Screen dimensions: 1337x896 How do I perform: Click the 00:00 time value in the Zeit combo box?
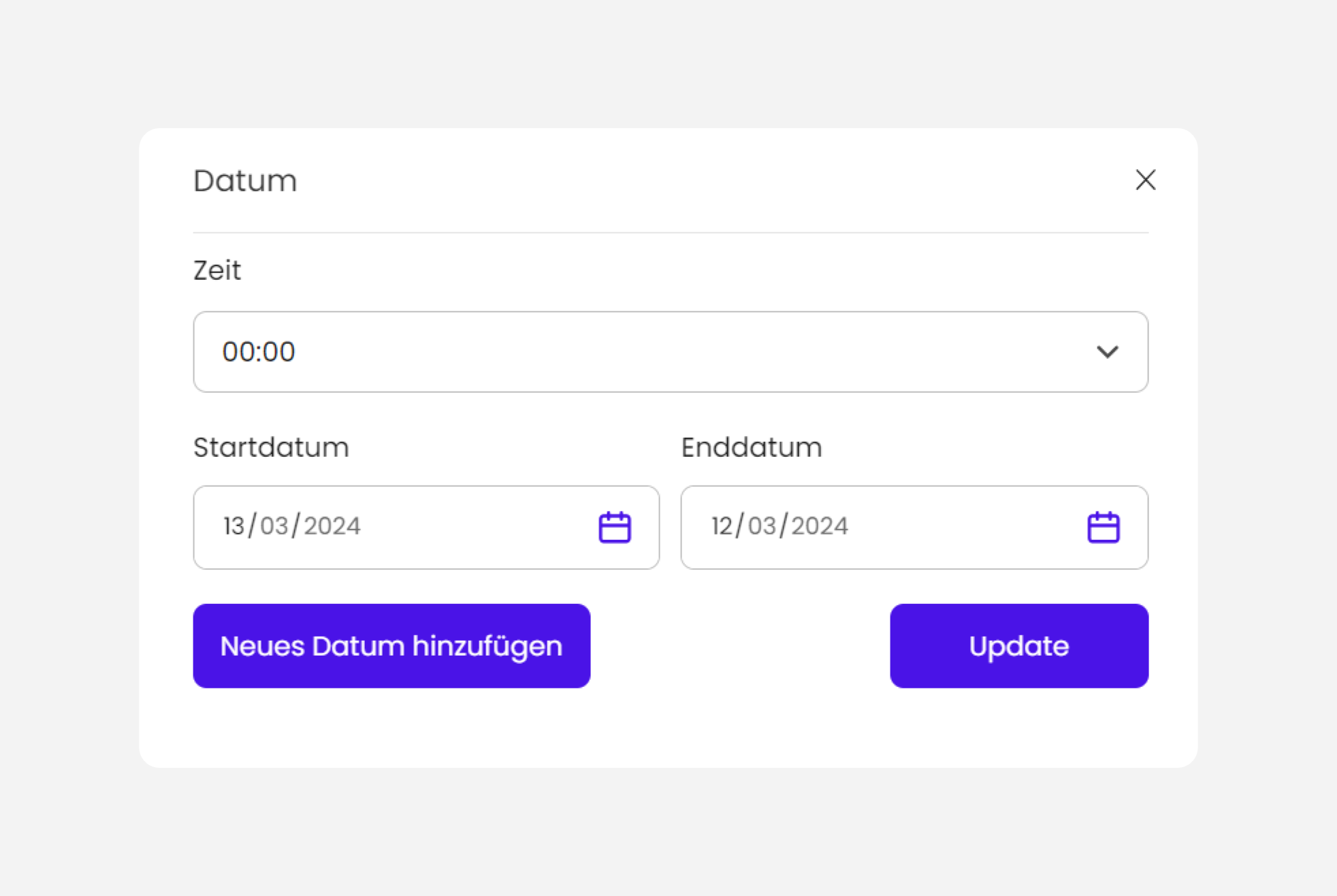[259, 352]
